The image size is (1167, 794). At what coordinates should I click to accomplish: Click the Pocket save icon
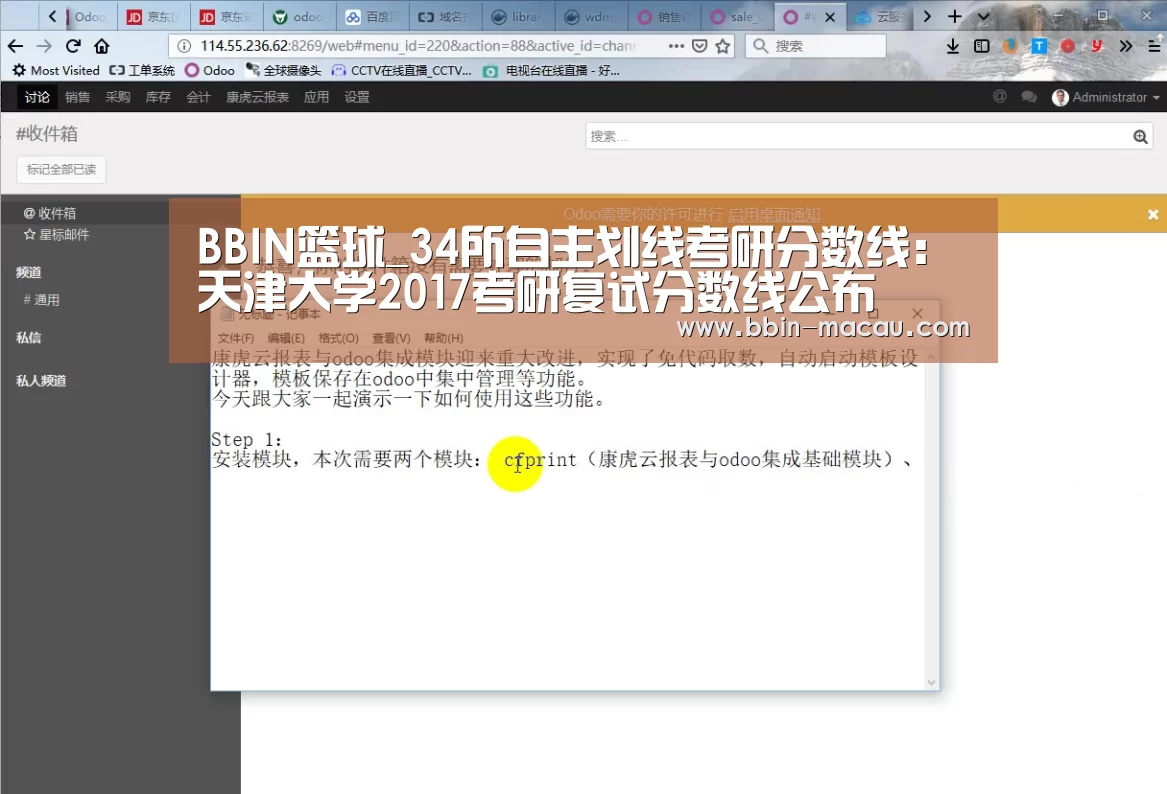[700, 46]
